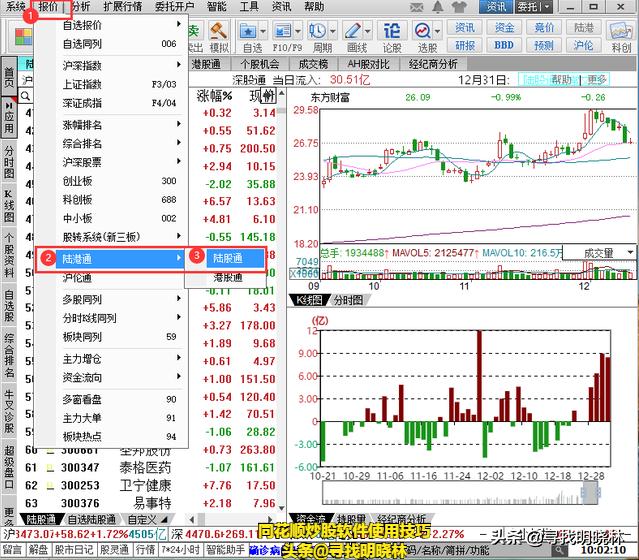Select the 画线 pencil drawing tool
639x560 pixels.
[353, 31]
